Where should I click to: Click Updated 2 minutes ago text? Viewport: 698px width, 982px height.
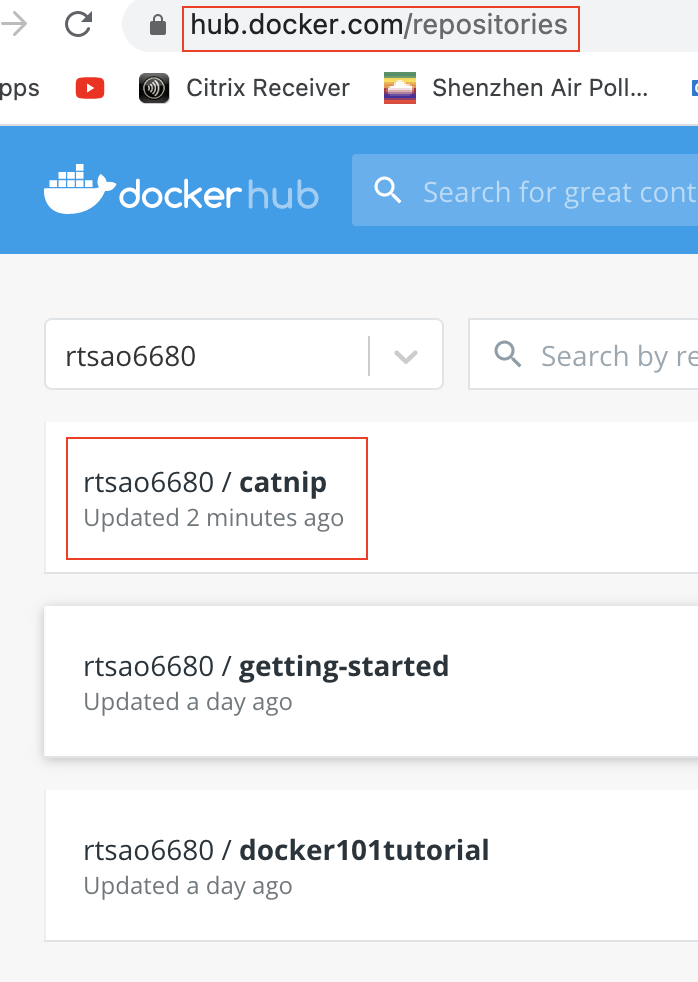click(213, 519)
